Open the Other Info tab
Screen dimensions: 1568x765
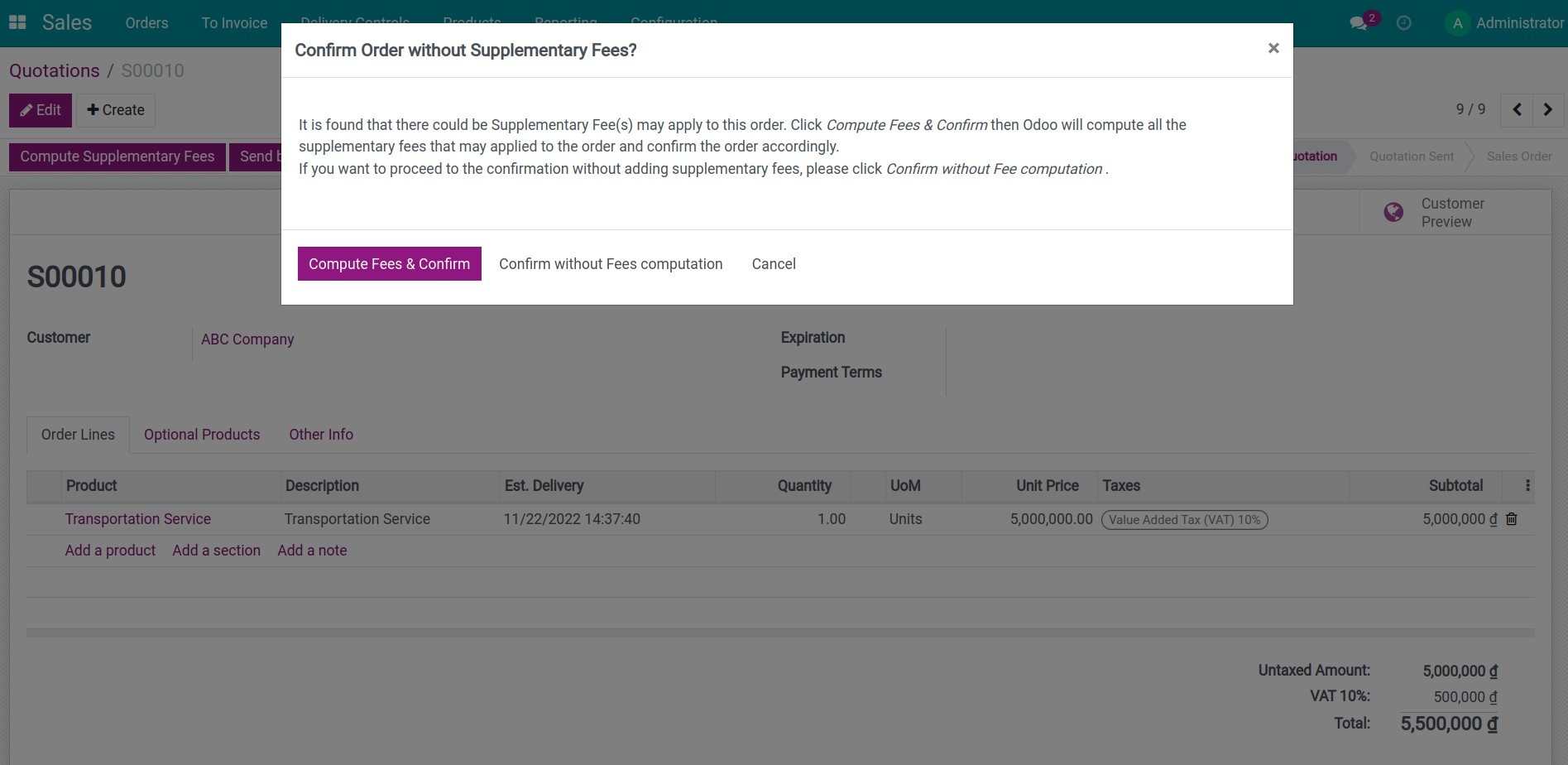(320, 434)
